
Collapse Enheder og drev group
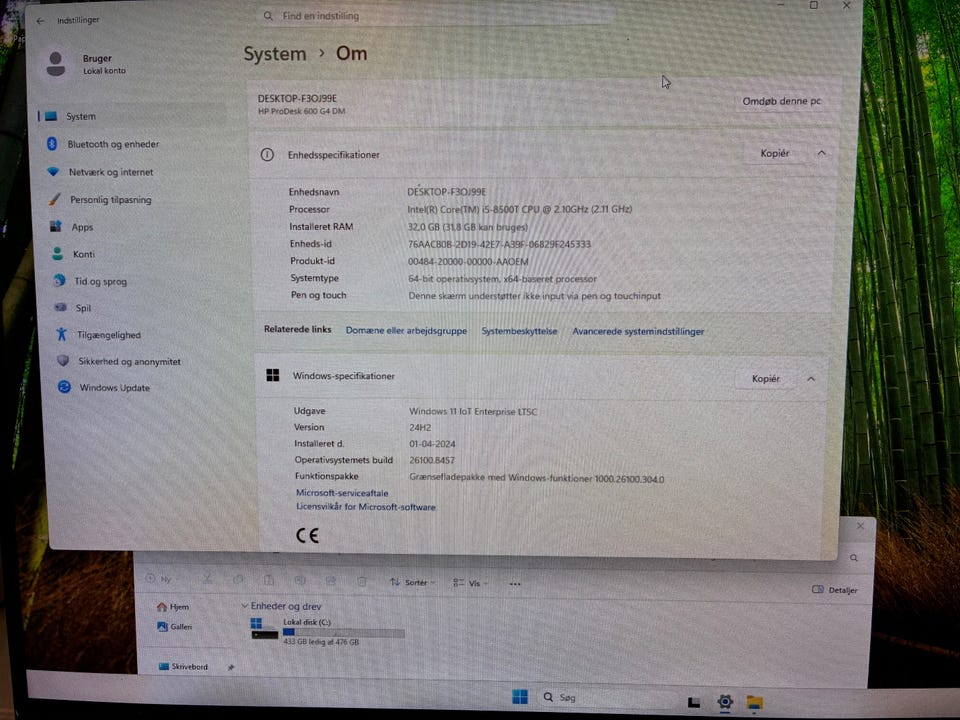pos(245,606)
